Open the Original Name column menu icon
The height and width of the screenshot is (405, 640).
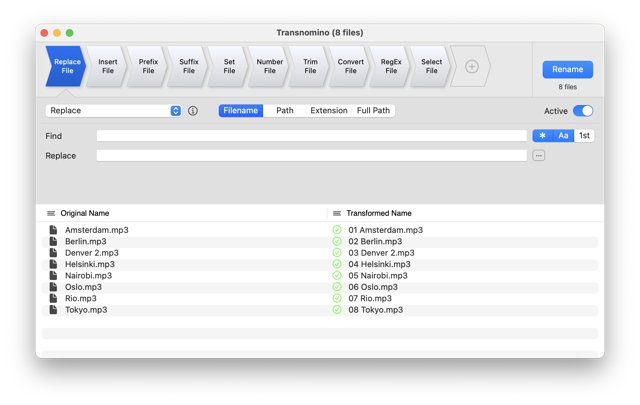coord(51,213)
